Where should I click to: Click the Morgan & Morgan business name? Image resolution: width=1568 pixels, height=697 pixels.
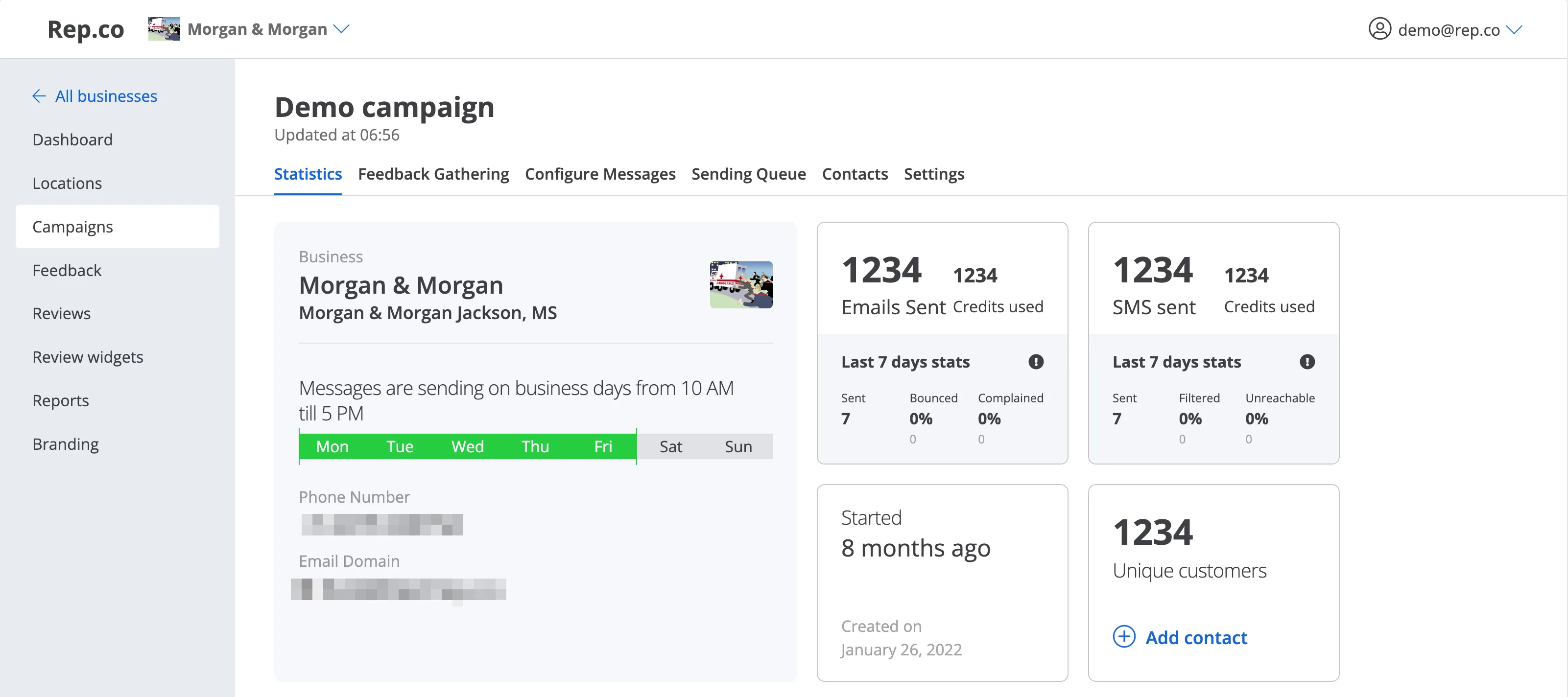coord(401,285)
